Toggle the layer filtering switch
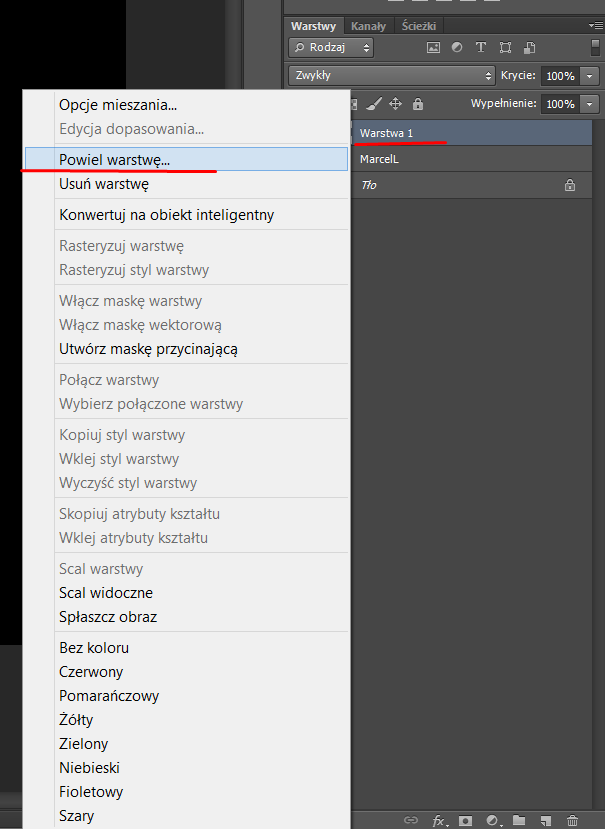The height and width of the screenshot is (829, 605). point(595,47)
